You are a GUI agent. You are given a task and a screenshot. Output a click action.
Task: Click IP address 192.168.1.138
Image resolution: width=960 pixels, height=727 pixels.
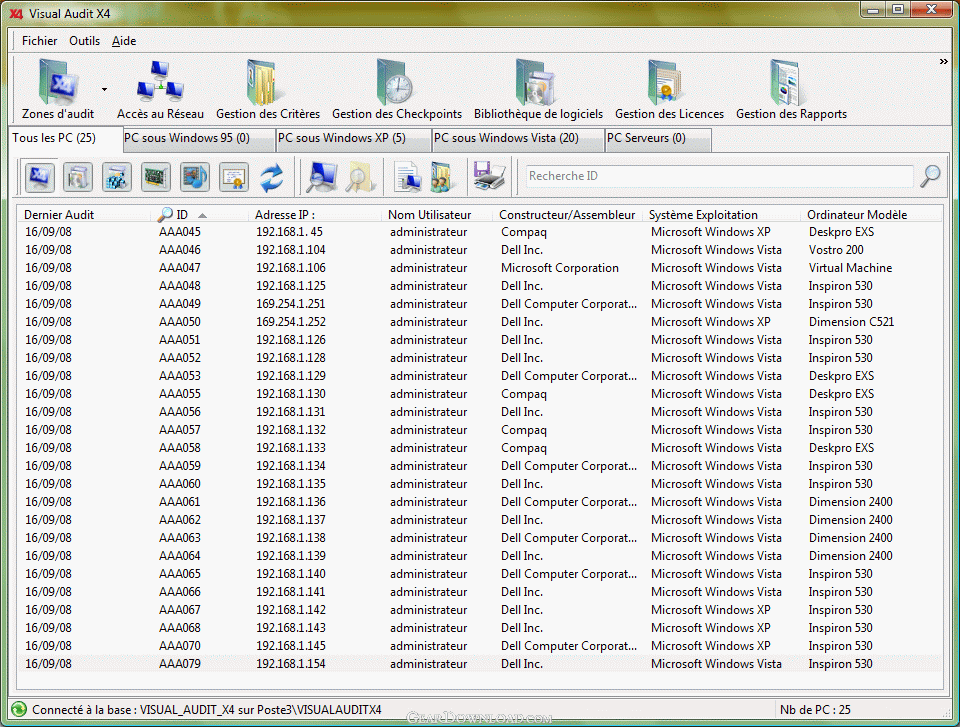pyautogui.click(x=291, y=538)
